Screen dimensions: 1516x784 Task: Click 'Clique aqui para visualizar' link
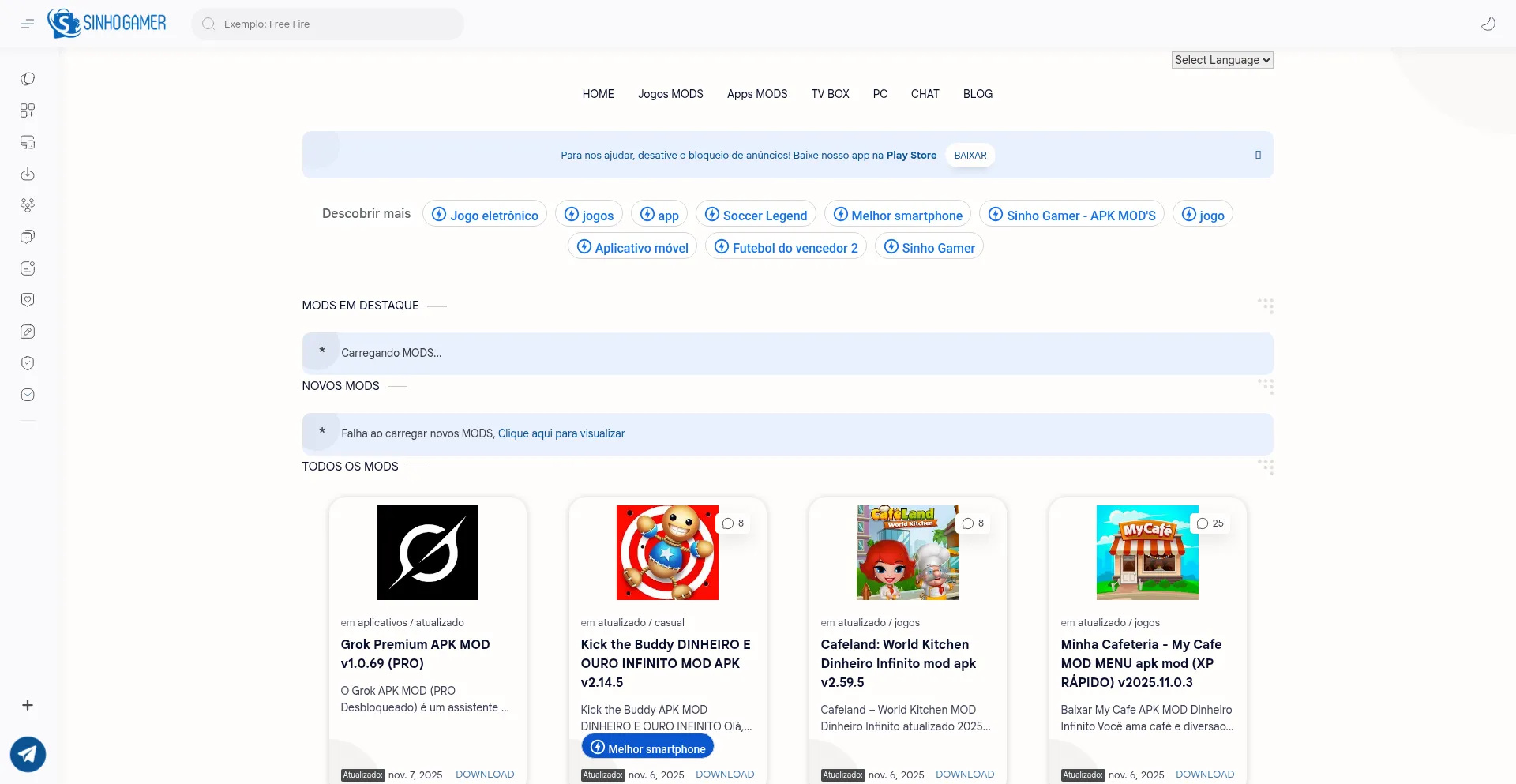tap(561, 433)
